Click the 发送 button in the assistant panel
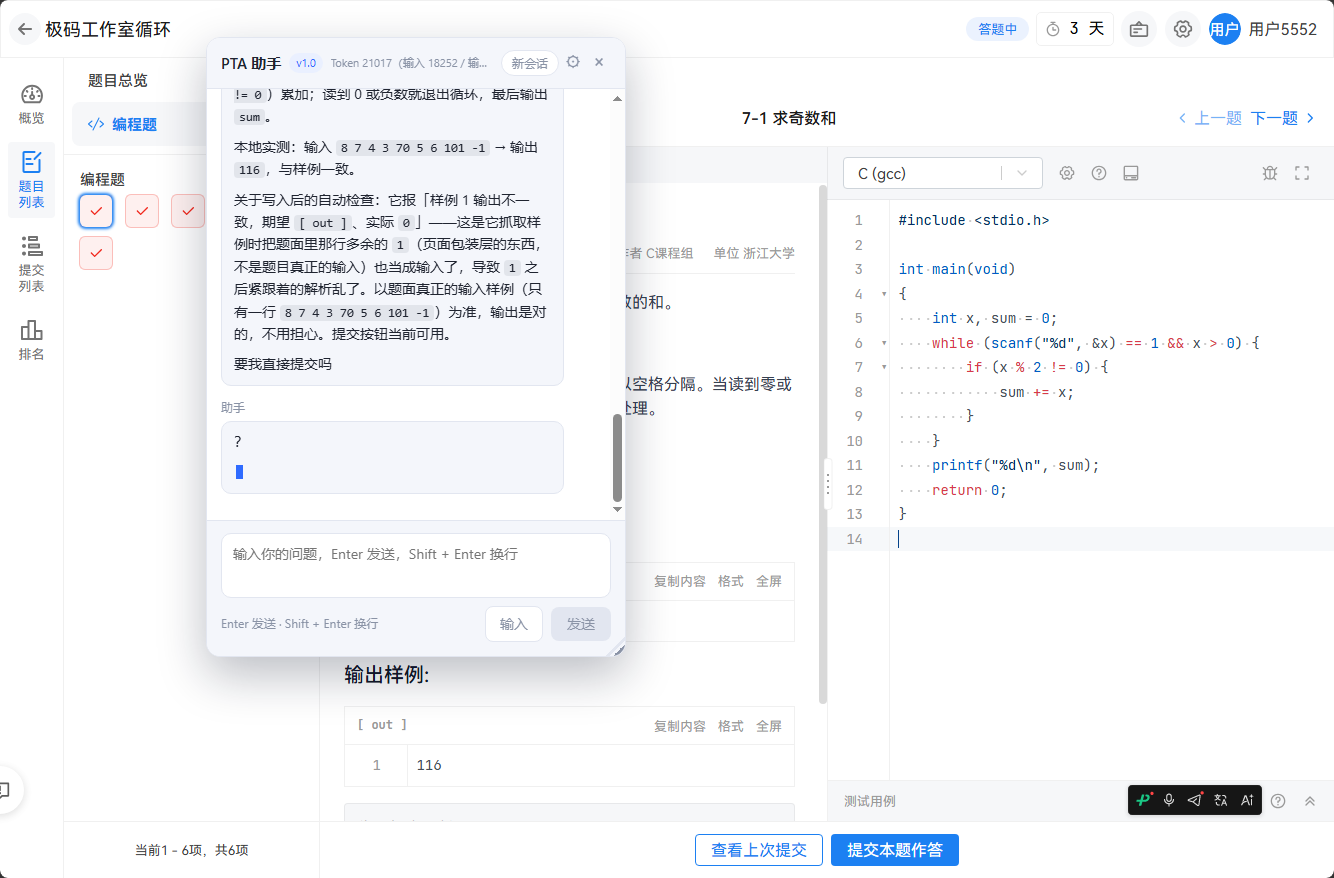 (581, 624)
